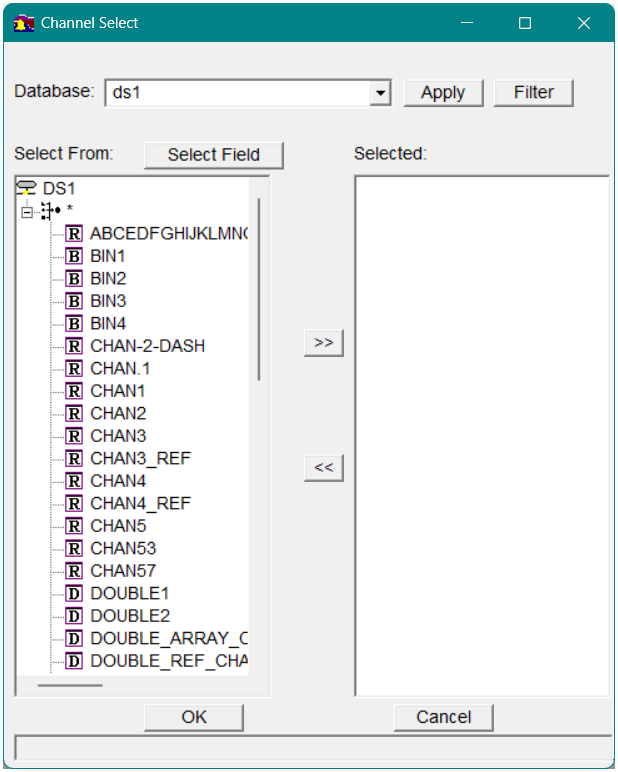
Task: Select the CHAN4_REF channel
Action: point(140,503)
